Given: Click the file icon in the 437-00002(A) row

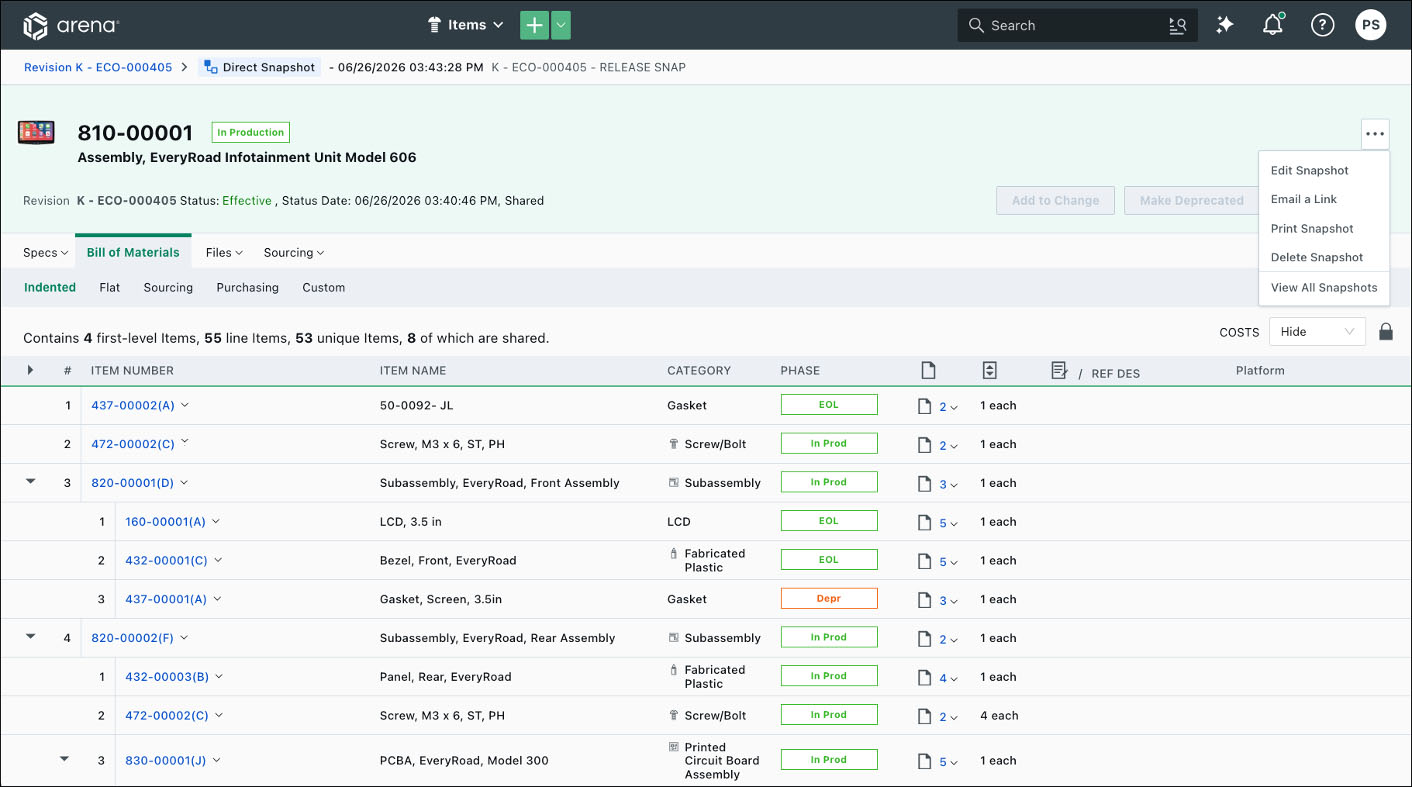Looking at the screenshot, I should click(926, 406).
